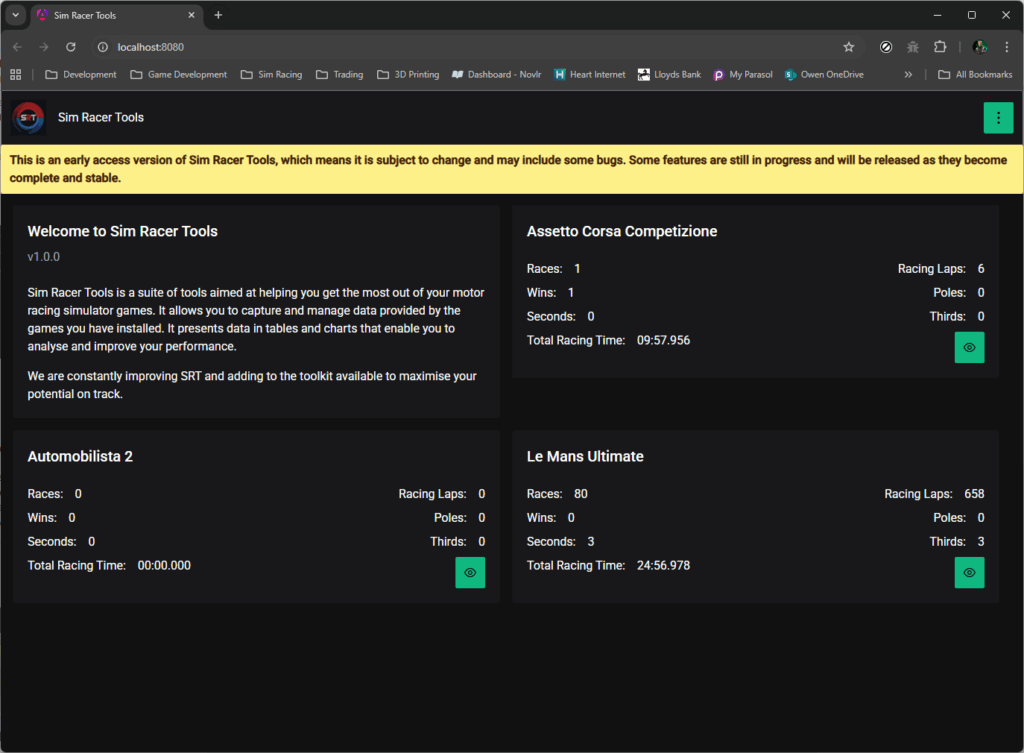Click the Chrome three-dot menu icon

coord(1006,47)
